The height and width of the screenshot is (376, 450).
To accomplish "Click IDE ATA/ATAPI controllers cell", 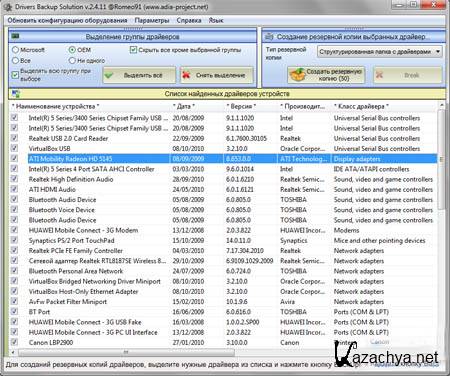I will 371,169.
